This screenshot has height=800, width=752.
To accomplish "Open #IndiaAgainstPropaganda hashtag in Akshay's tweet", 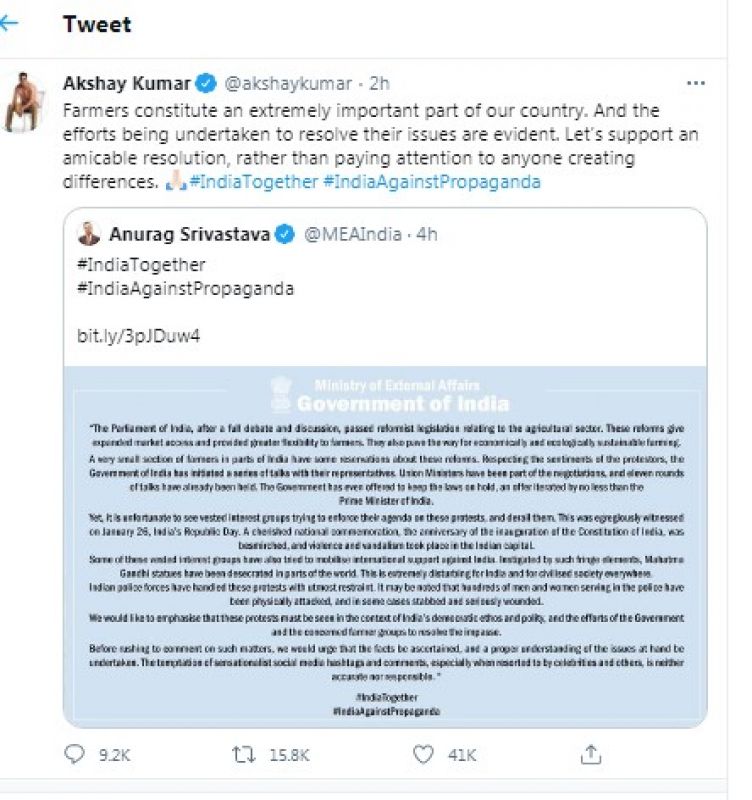I will point(432,182).
